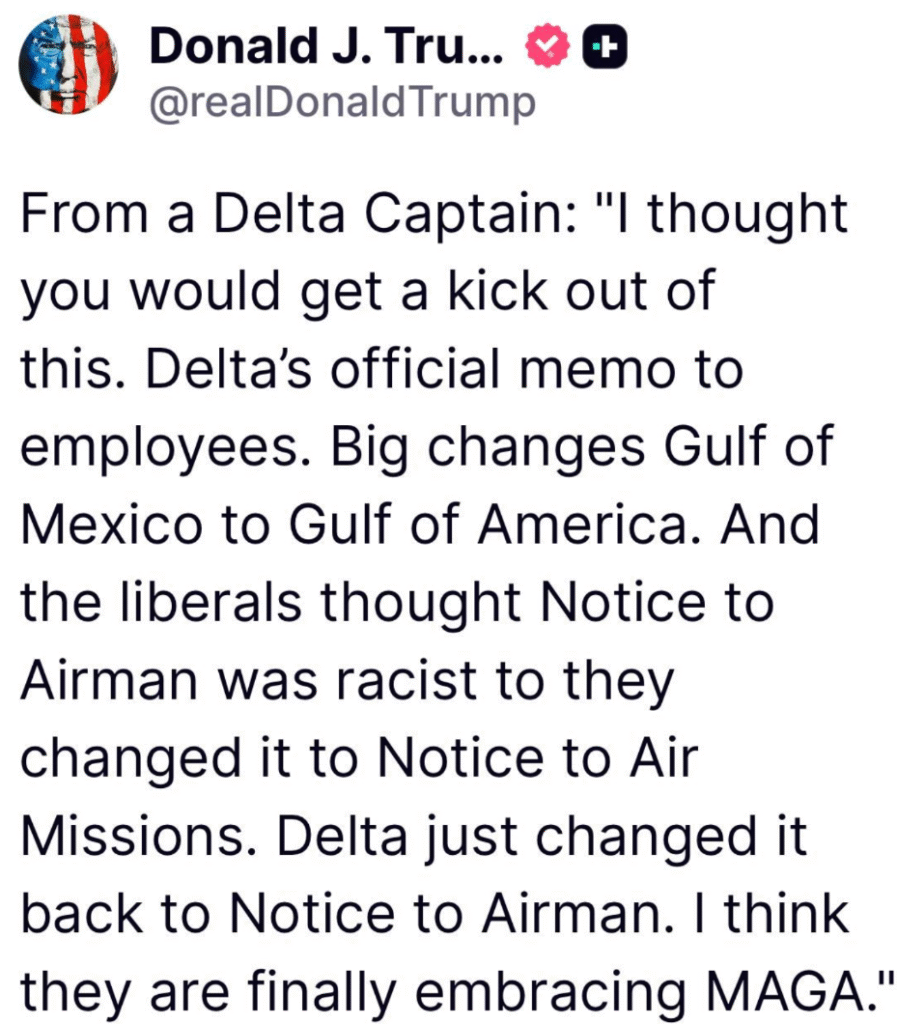This screenshot has width=897, height=1024.
Task: Click the word "Mexico"
Action: [x=112, y=525]
